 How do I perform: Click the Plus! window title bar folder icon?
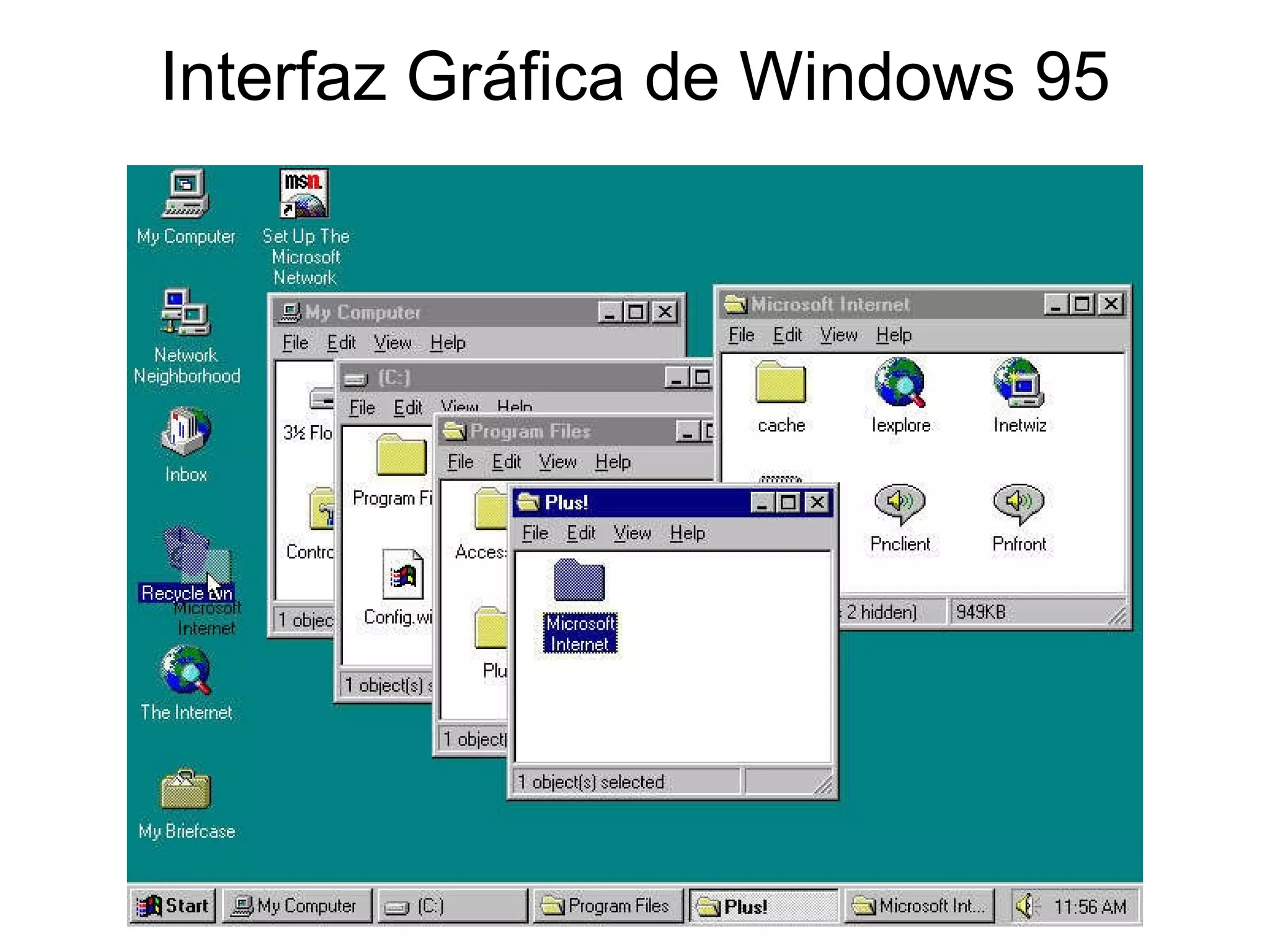tap(529, 502)
